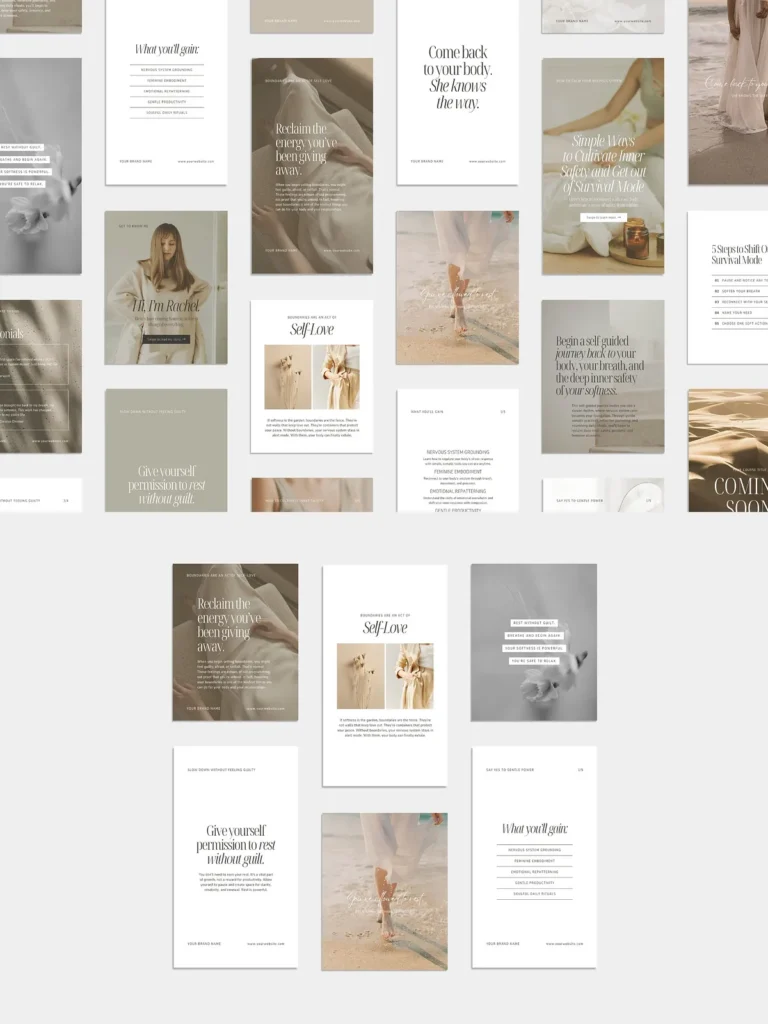Select the sage green 'Give yourself permission' card

point(166,451)
